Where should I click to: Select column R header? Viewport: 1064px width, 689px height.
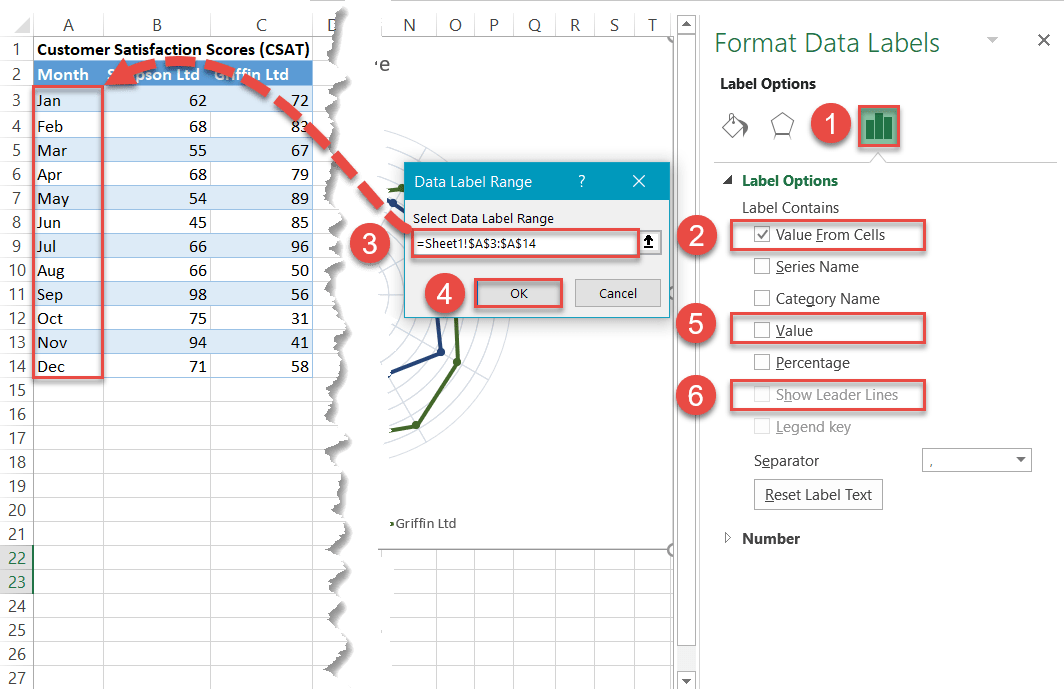pyautogui.click(x=575, y=26)
